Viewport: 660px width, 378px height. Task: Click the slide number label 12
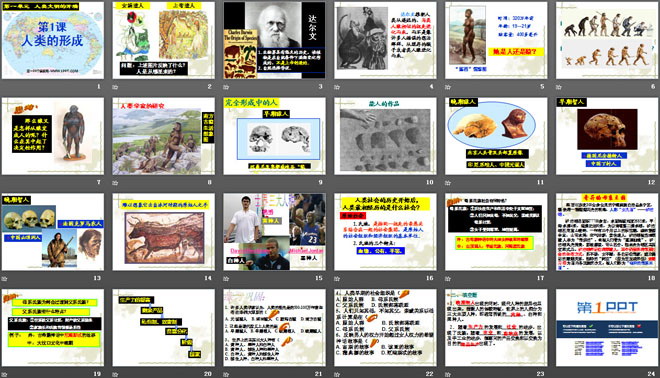(x=652, y=182)
